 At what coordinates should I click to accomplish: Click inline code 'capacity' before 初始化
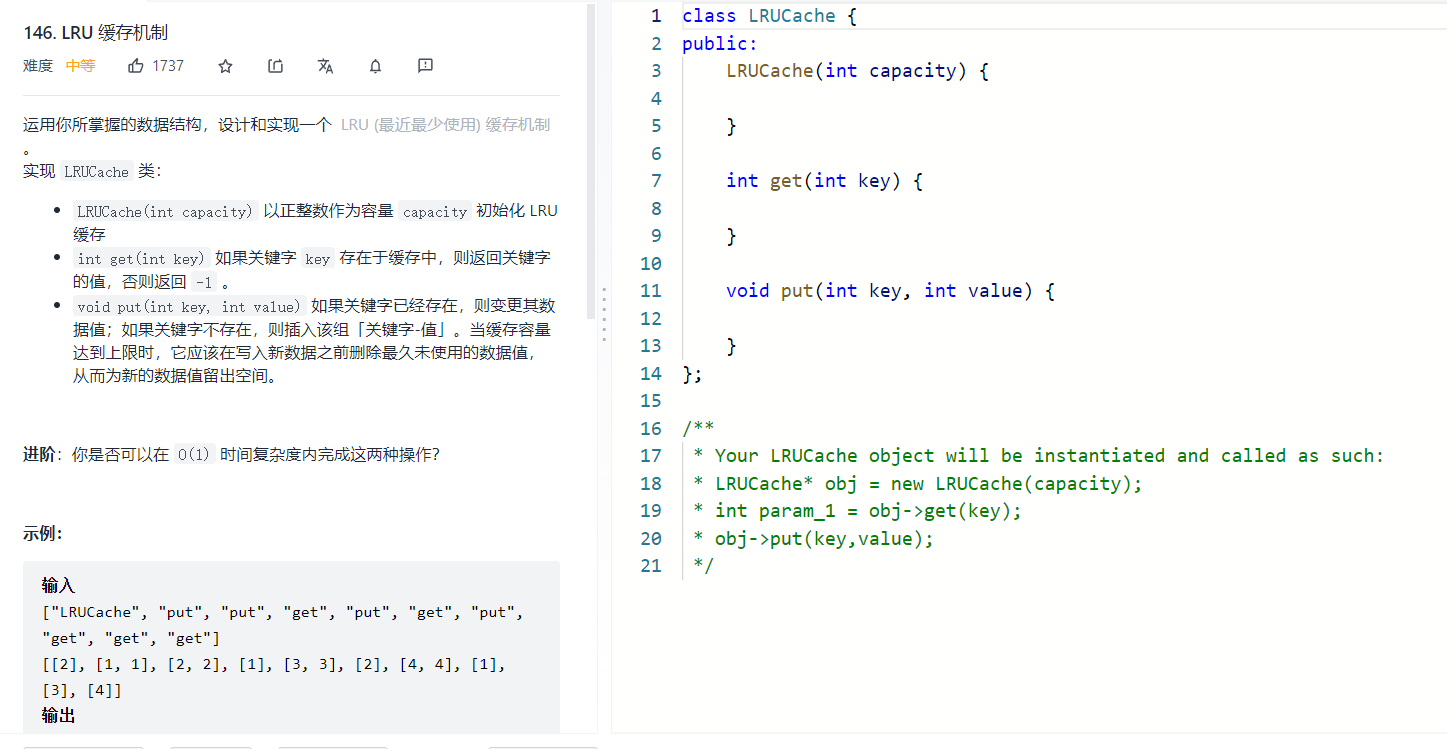click(x=435, y=212)
